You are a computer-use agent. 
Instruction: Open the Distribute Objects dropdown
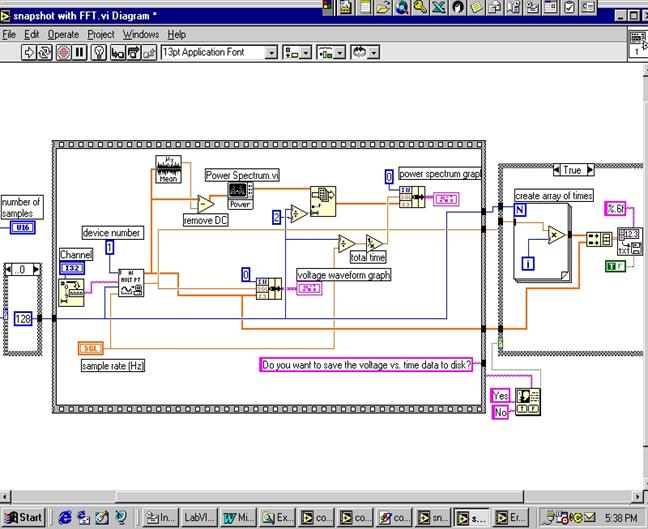(331, 52)
